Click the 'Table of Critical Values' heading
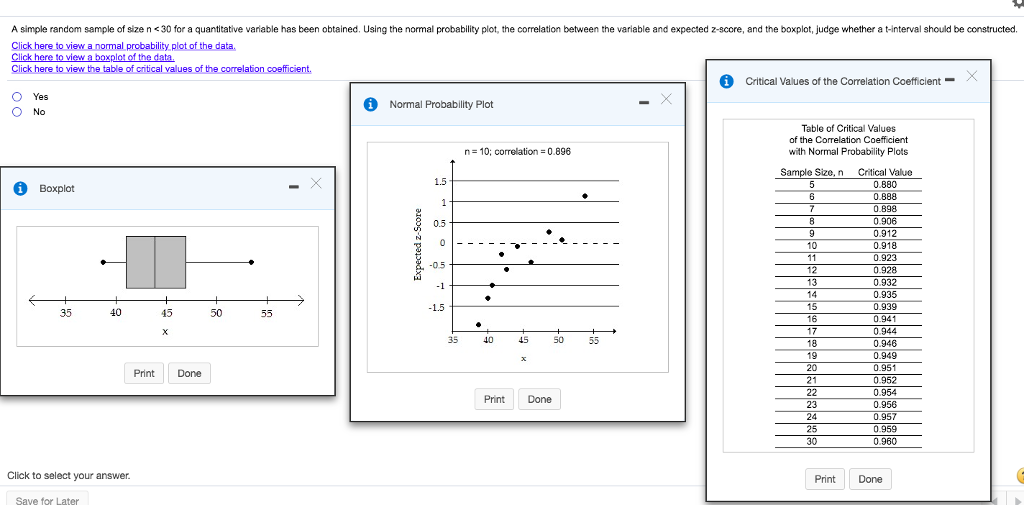The height and width of the screenshot is (505, 1024). click(848, 129)
